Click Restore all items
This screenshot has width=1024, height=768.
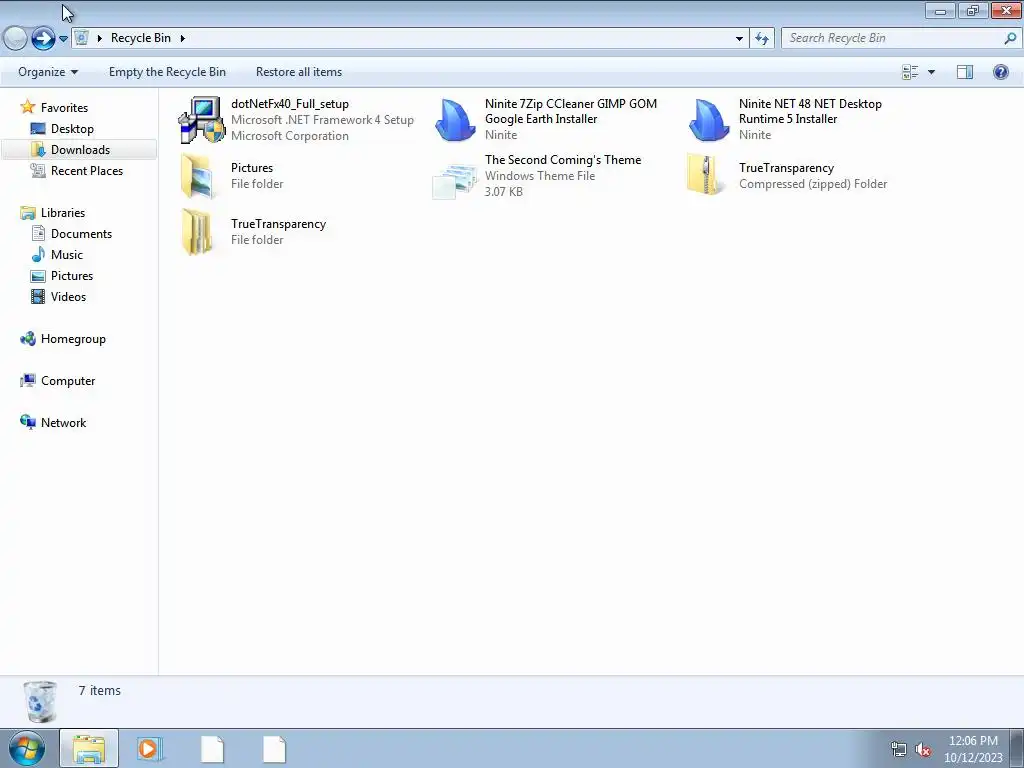click(x=299, y=72)
